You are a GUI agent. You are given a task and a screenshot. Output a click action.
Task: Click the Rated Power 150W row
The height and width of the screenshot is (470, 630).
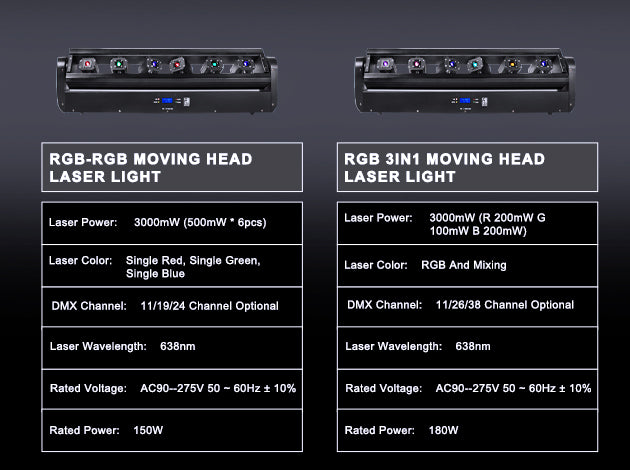click(x=171, y=430)
